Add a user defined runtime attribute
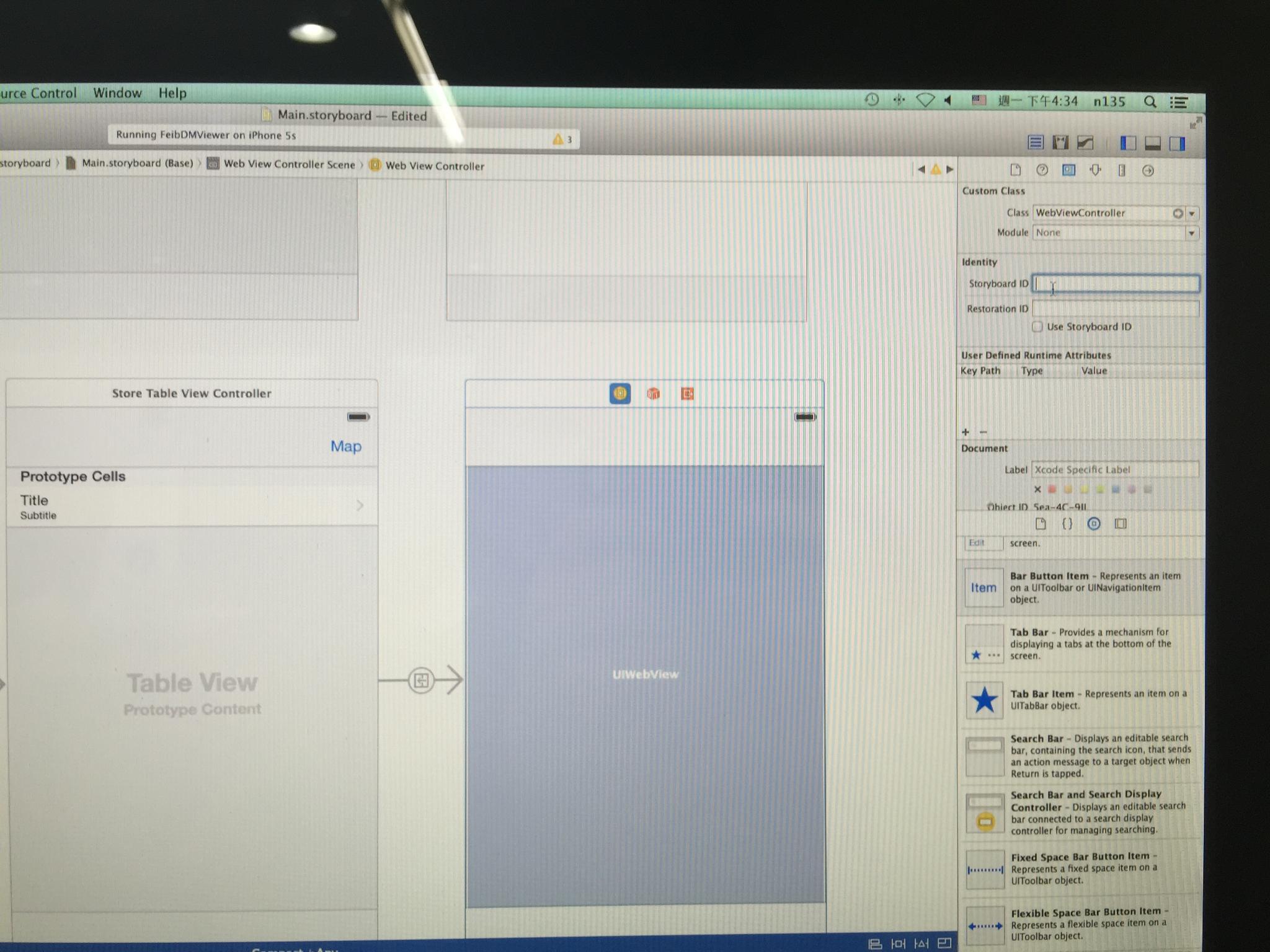 click(x=965, y=432)
